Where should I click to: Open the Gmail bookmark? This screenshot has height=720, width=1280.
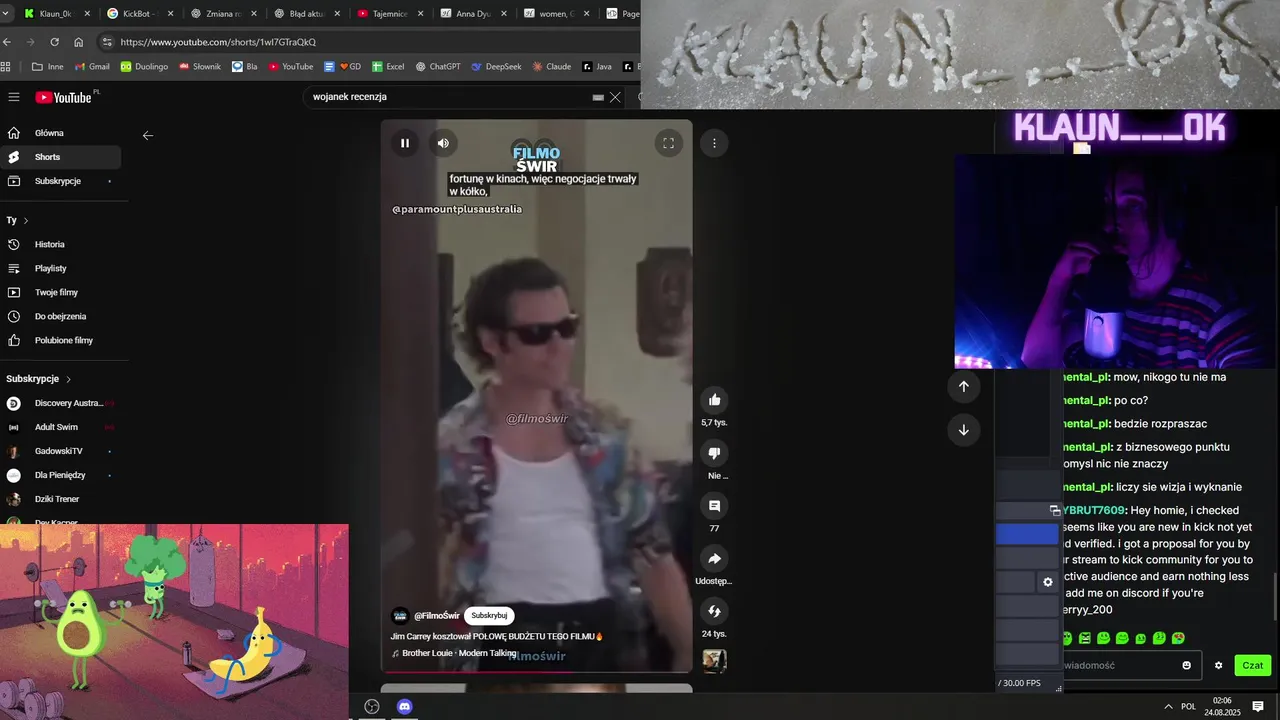point(92,67)
